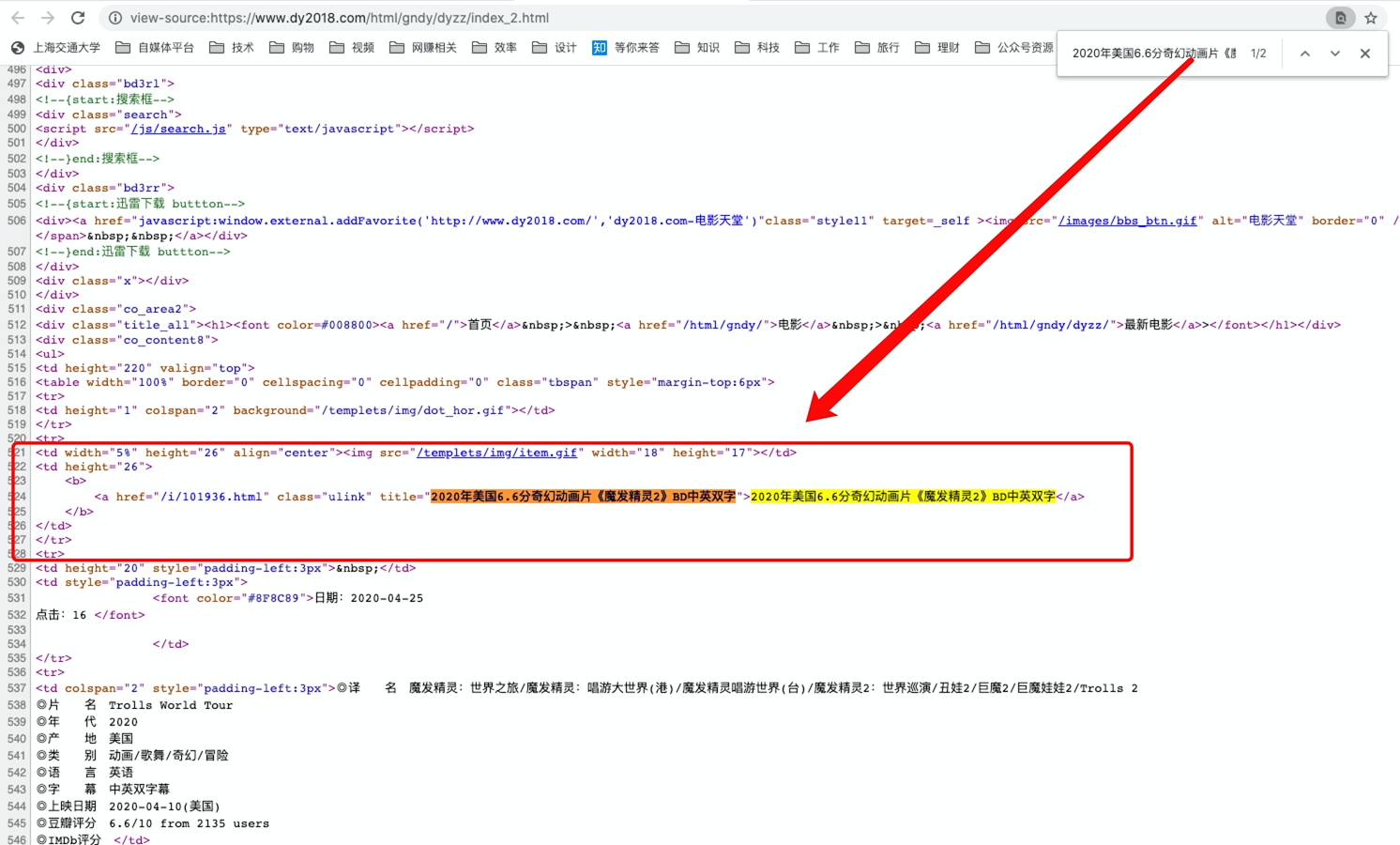This screenshot has width=1400, height=845.
Task: Follow the /js/search.js source link
Action: tap(178, 129)
